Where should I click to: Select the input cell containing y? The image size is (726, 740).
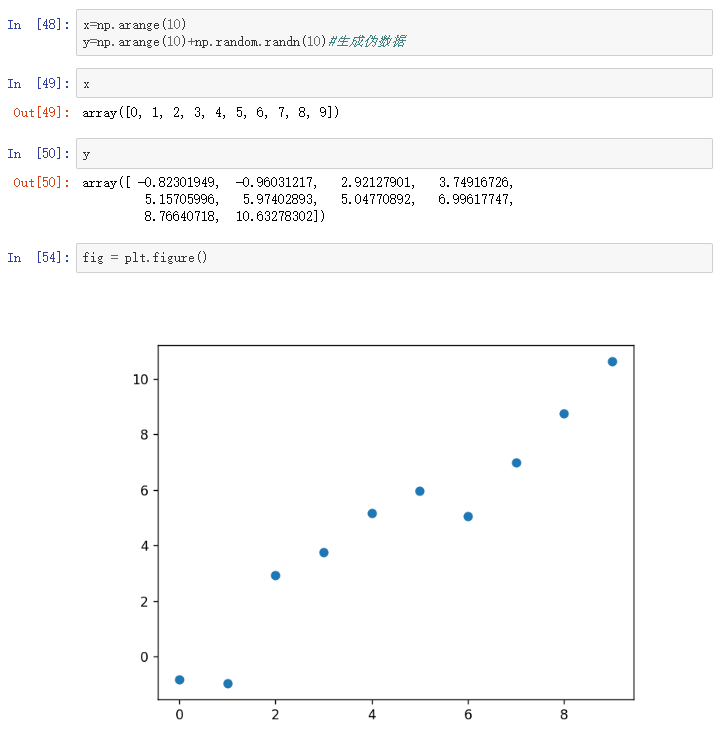(x=394, y=153)
